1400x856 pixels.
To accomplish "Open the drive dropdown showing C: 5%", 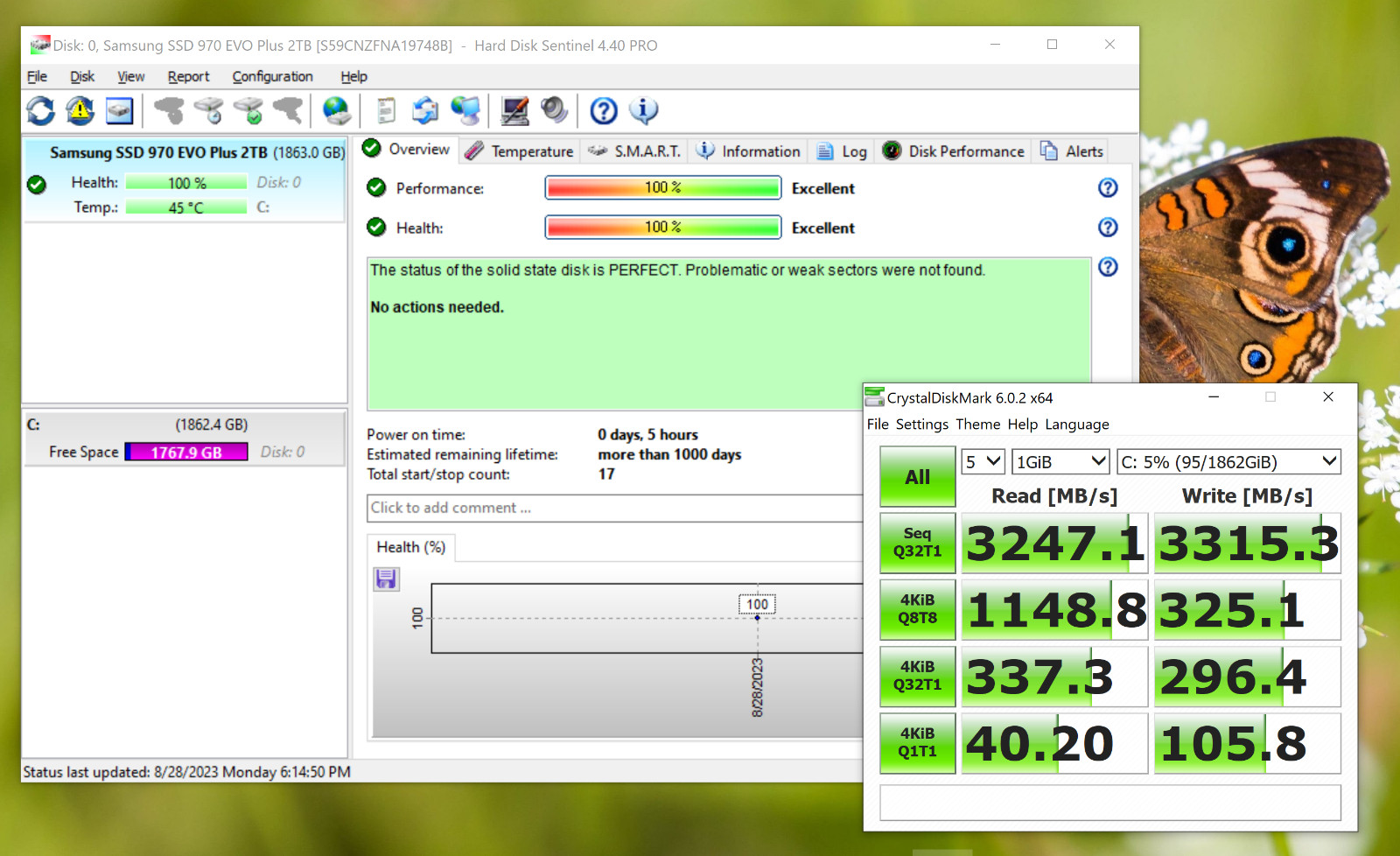I will point(1228,461).
